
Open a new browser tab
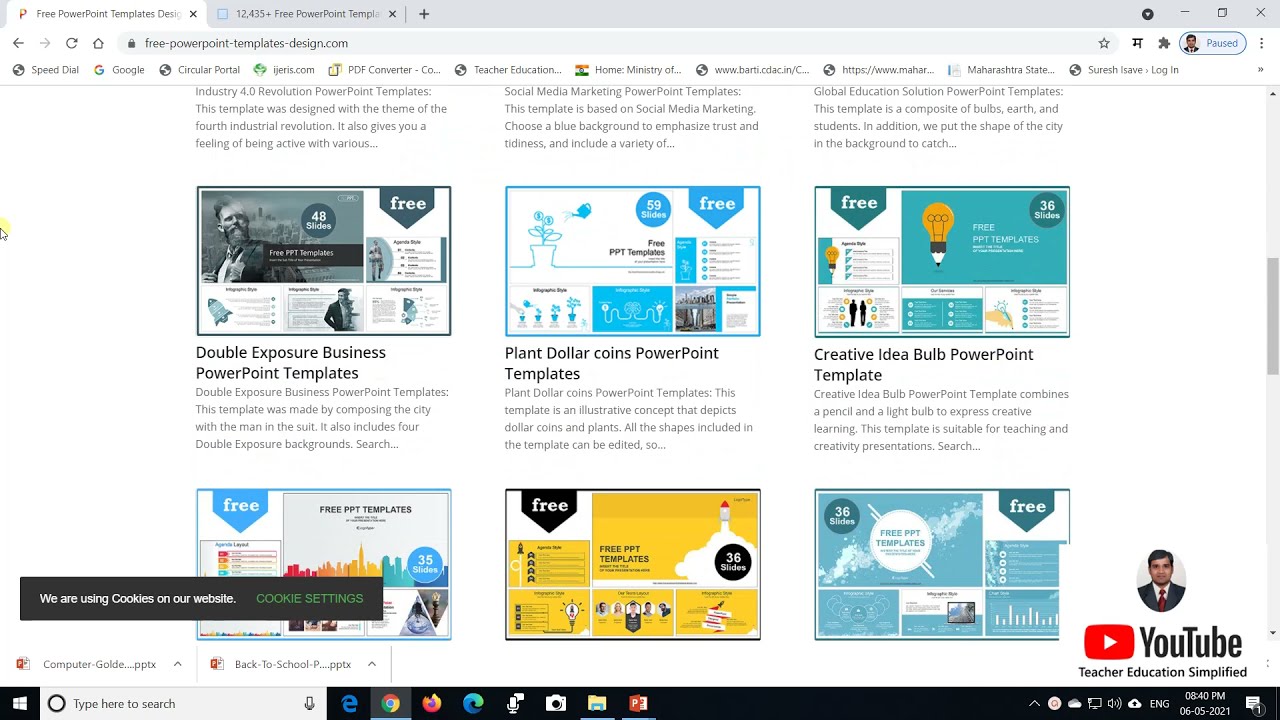[x=424, y=14]
